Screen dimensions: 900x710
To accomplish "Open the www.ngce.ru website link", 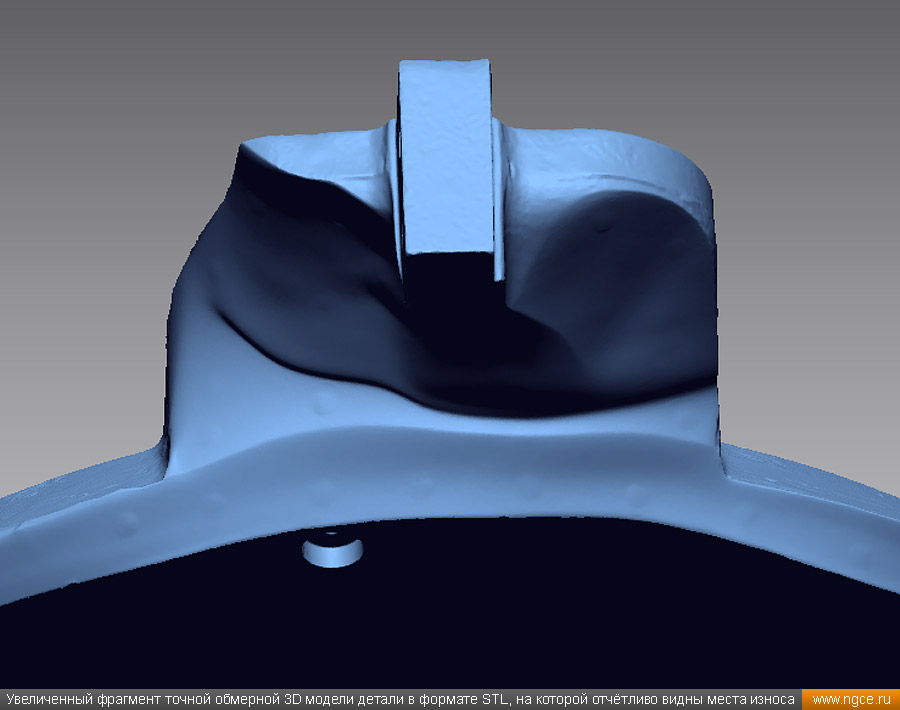I will [x=851, y=700].
